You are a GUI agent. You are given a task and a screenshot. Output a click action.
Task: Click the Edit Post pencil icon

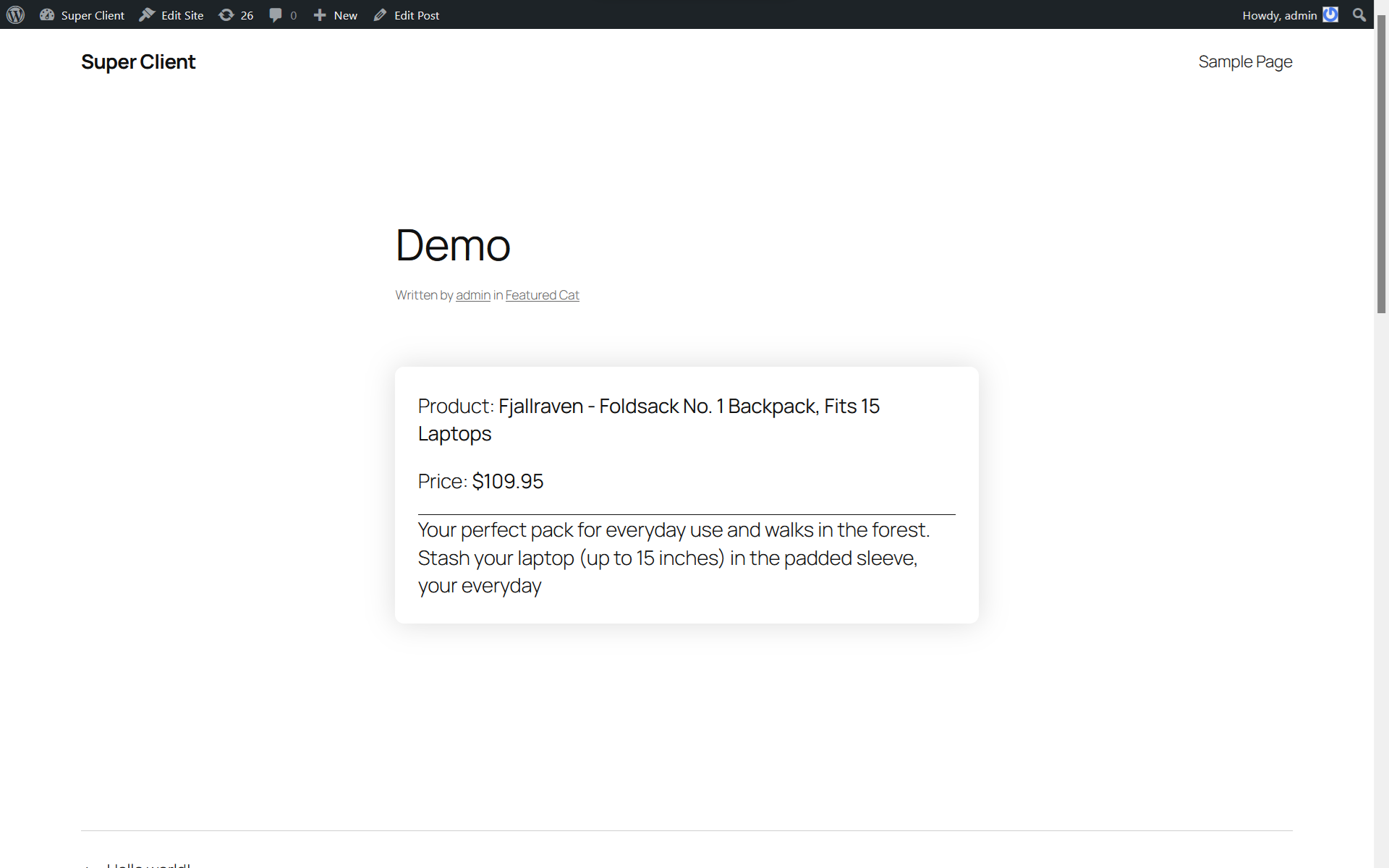pos(381,14)
